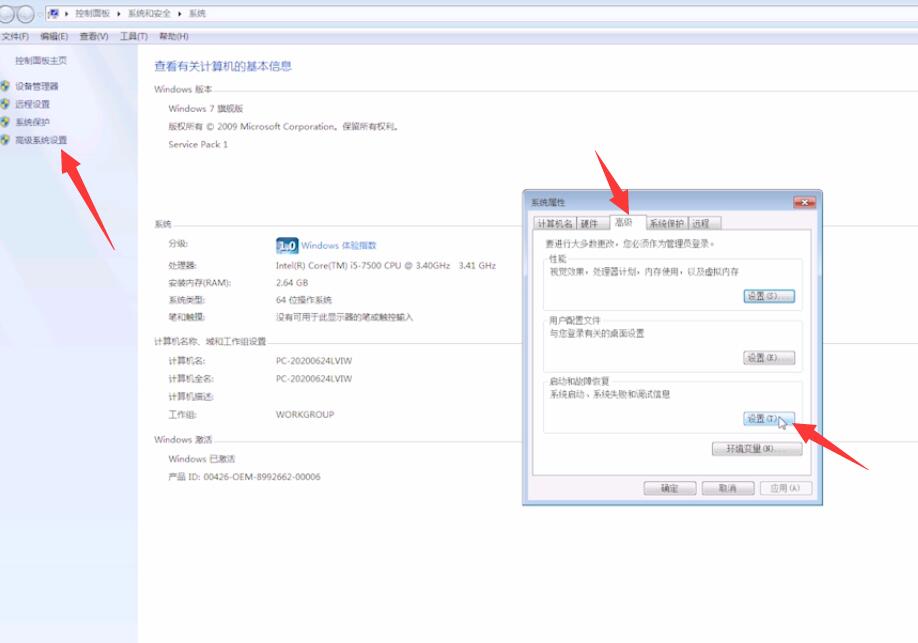Switch to the 硬件 tab
This screenshot has height=643, width=918.
tap(589, 224)
